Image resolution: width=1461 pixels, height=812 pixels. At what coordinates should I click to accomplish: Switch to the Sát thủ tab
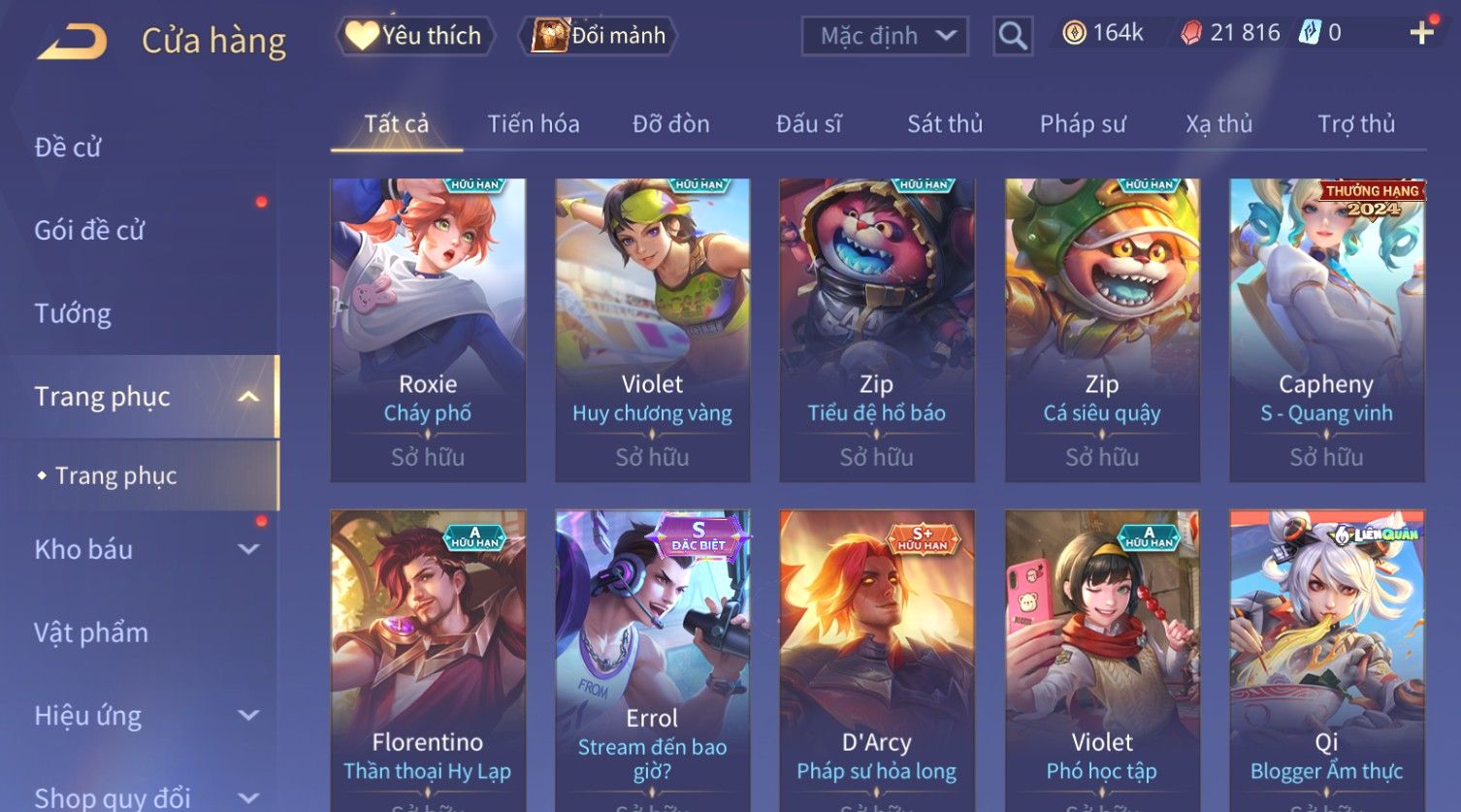point(945,124)
